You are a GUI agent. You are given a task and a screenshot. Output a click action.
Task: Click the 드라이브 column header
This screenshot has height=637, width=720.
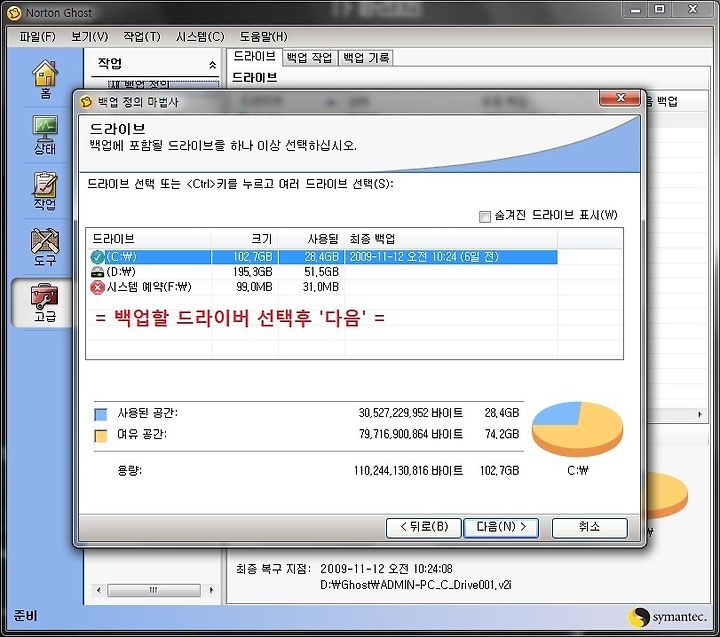point(148,239)
